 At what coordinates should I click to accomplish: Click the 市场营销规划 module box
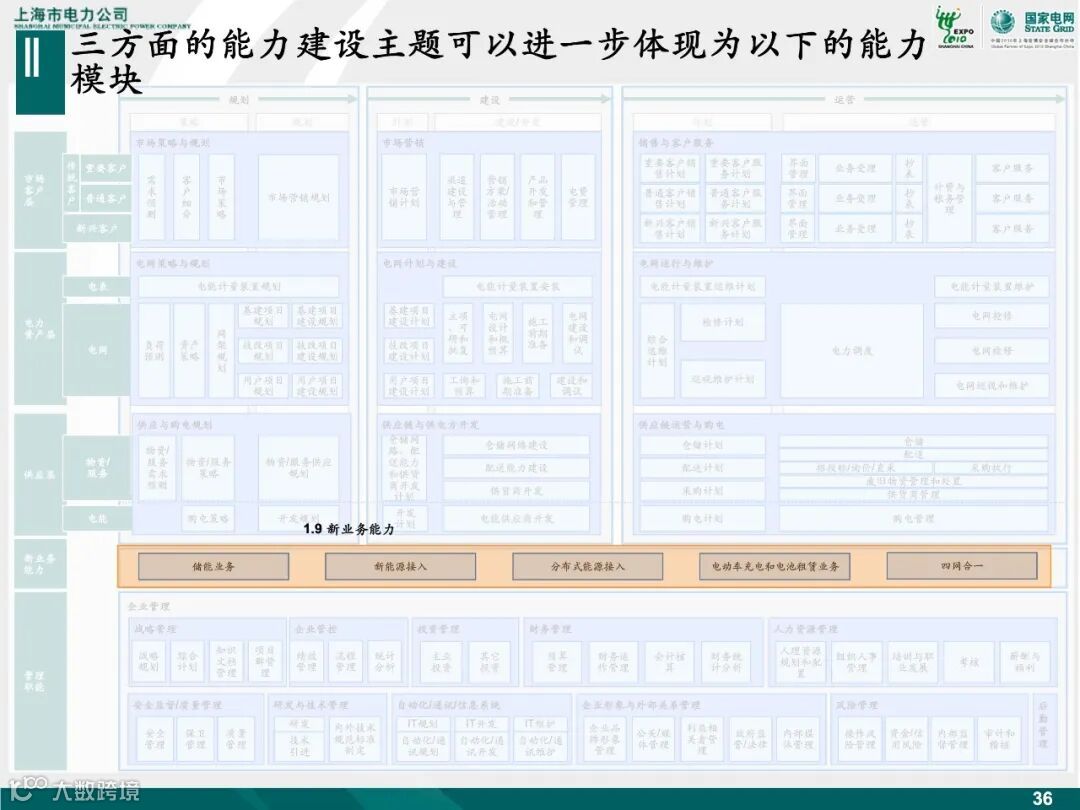coord(299,197)
